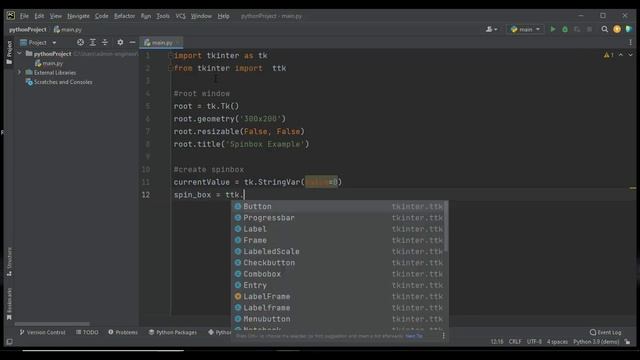Screen dimensions: 640x360
Task: Click the run with coverage icon
Action: click(577, 29)
